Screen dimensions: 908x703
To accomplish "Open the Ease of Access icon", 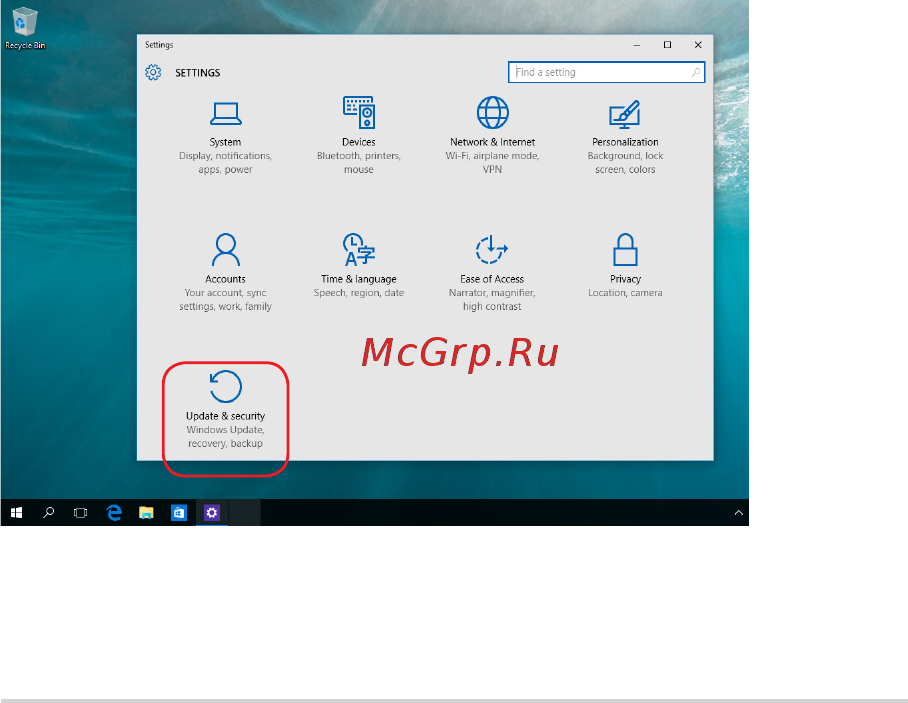I will pyautogui.click(x=492, y=250).
